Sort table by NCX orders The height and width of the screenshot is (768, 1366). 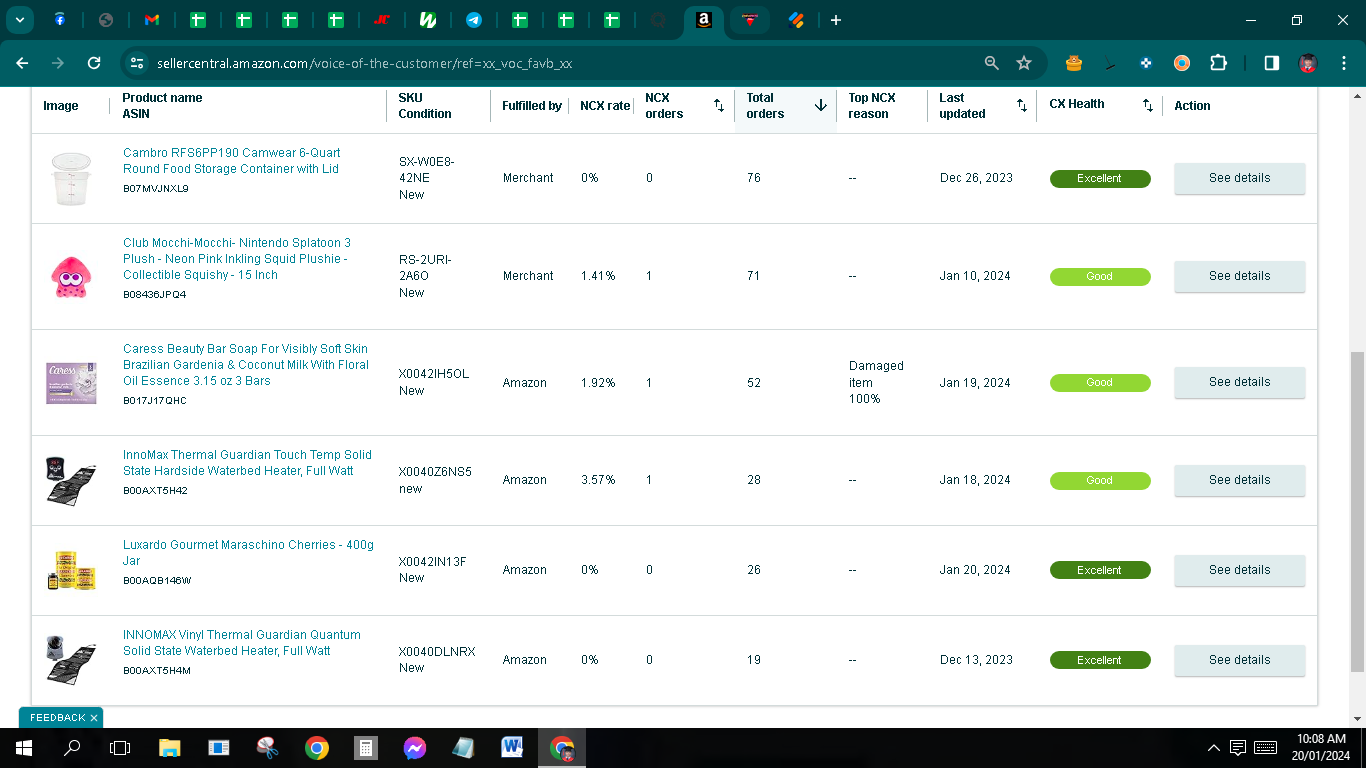point(718,105)
